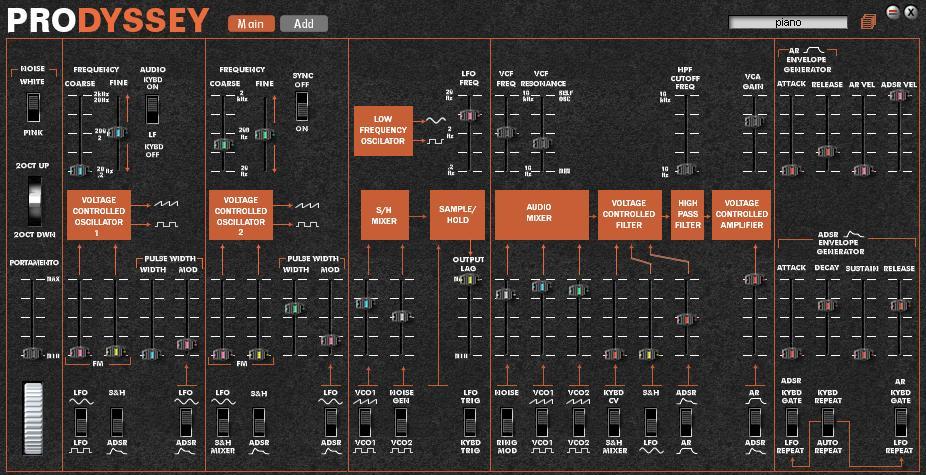Click the Portamento slider knob
The width and height of the screenshot is (926, 475).
(x=34, y=353)
